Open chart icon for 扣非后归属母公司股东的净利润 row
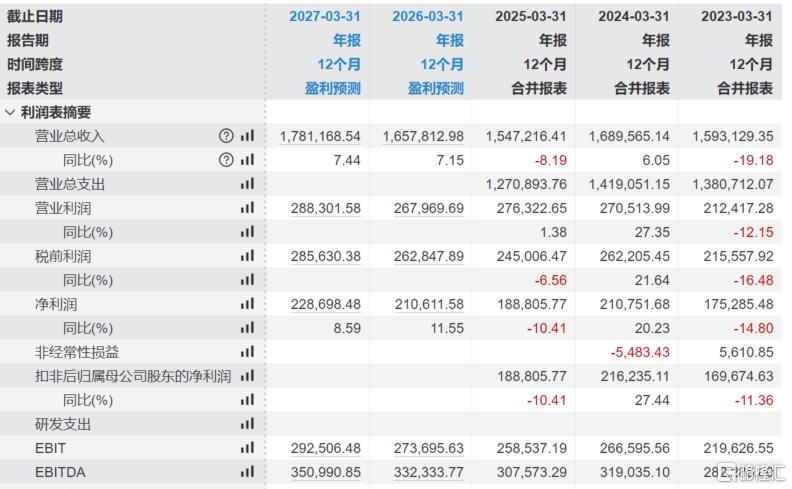Viewport: 792px width, 489px height. coord(247,376)
